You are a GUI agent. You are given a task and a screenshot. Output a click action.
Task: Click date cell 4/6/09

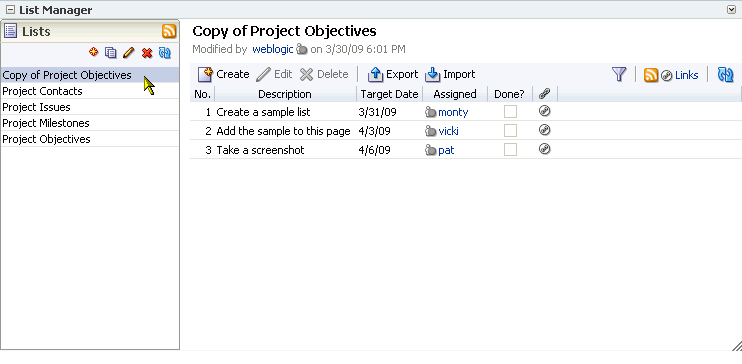tap(374, 150)
